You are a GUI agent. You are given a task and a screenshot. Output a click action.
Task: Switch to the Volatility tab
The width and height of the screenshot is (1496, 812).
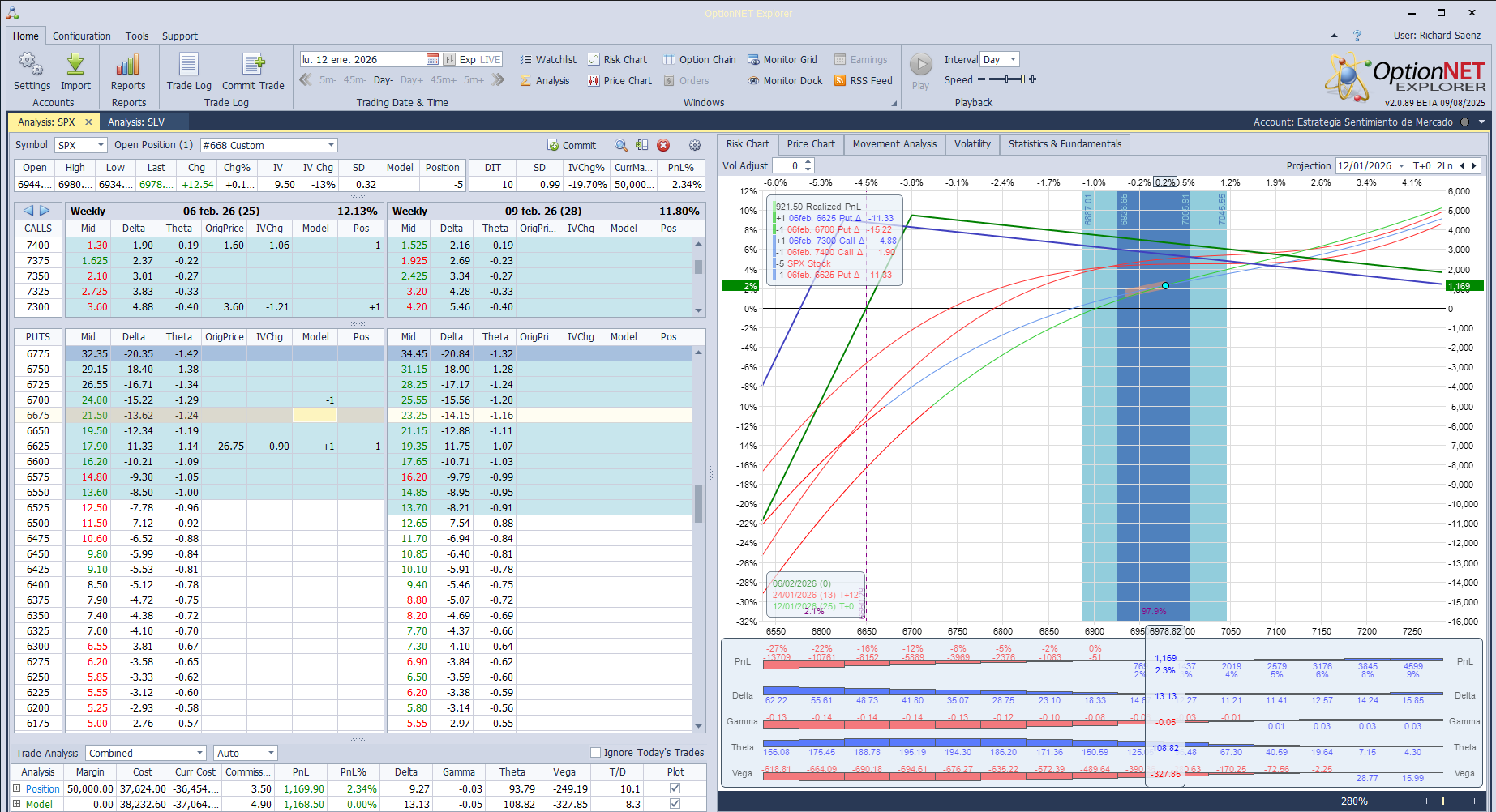pos(971,144)
